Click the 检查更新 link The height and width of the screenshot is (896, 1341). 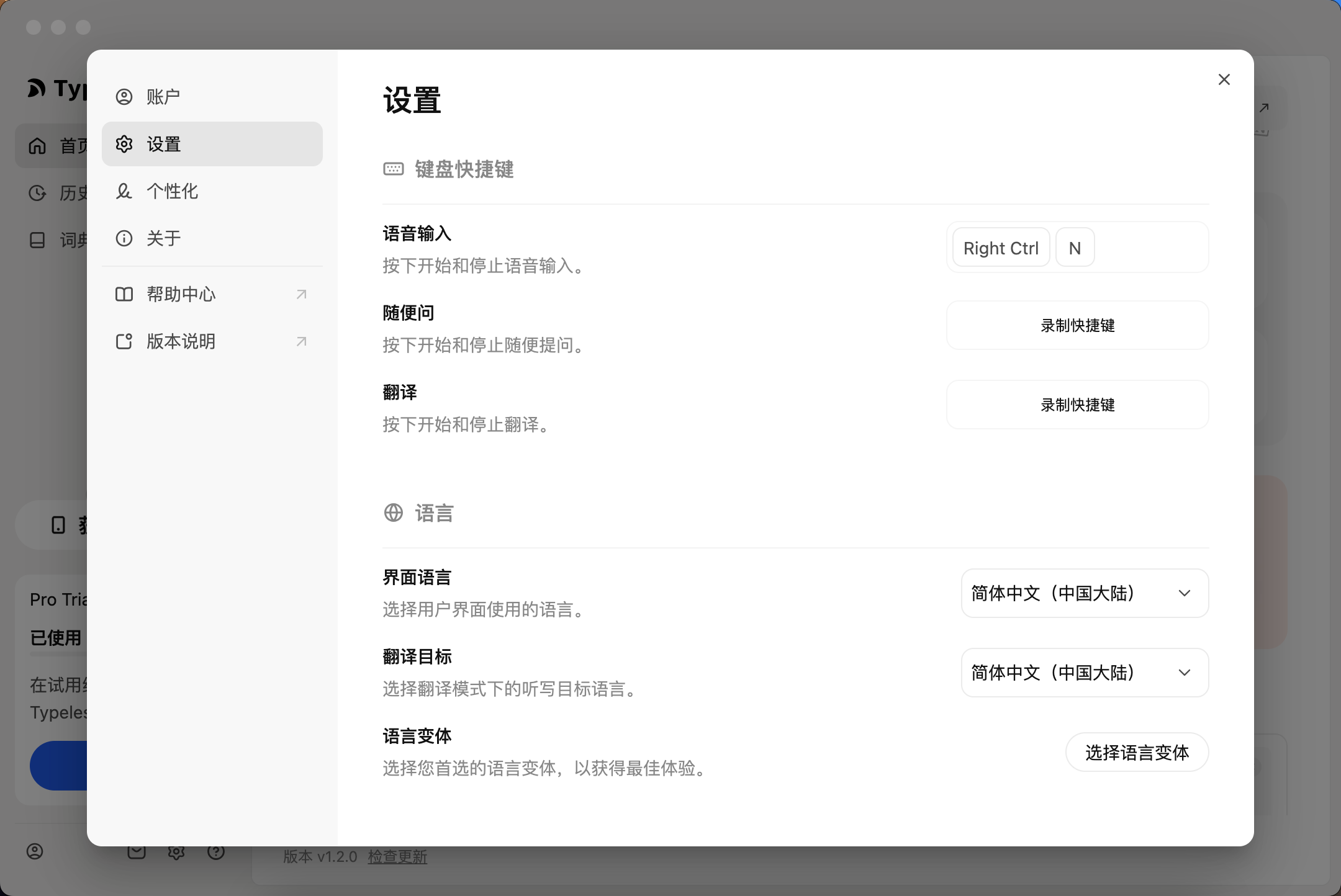click(397, 857)
